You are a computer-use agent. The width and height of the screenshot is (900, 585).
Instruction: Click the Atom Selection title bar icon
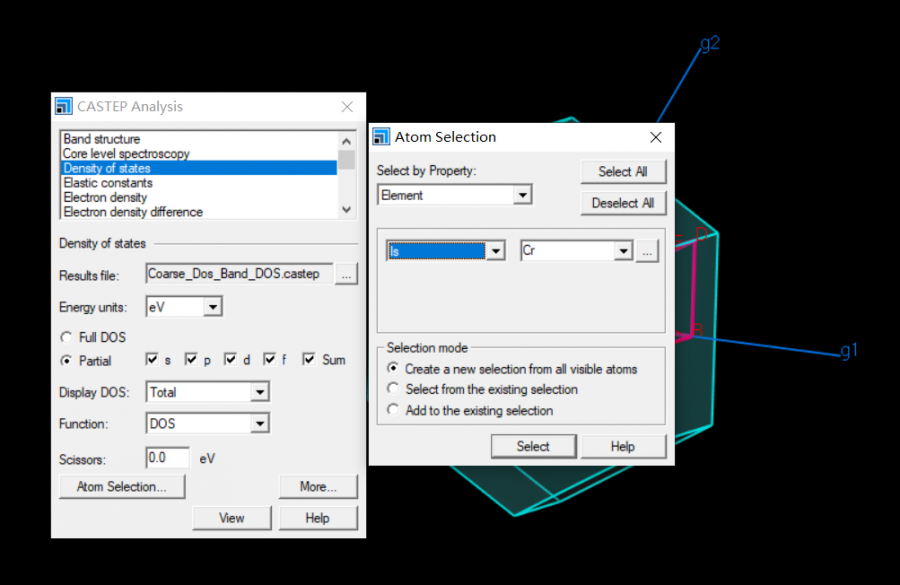(381, 137)
